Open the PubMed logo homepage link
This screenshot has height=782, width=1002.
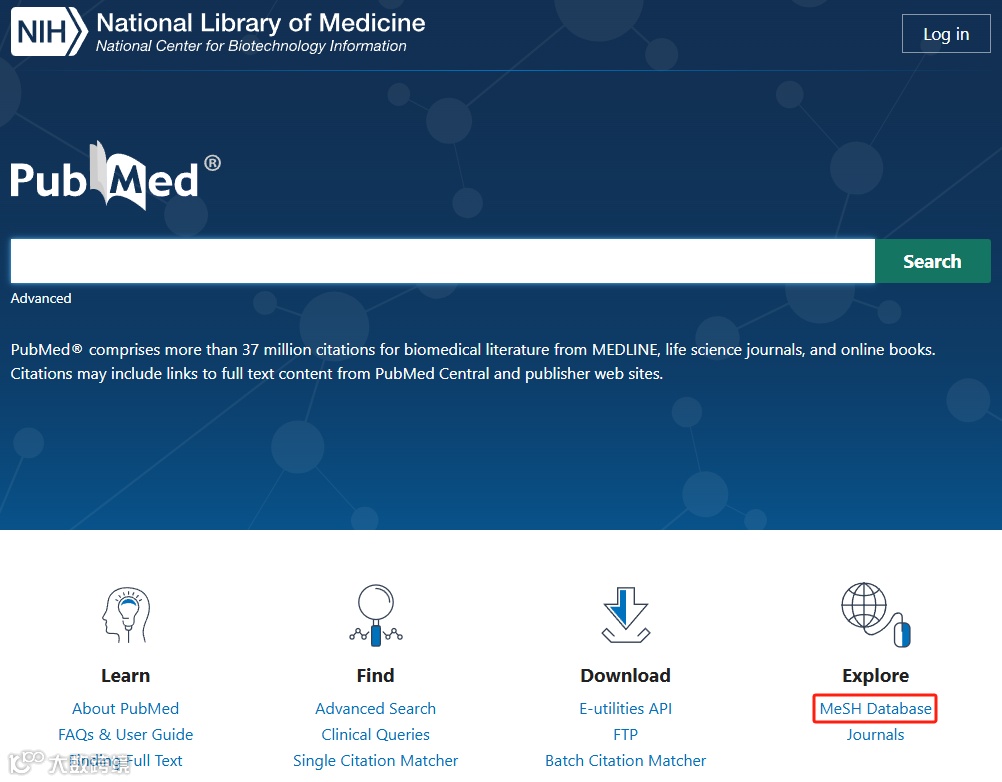coord(116,176)
